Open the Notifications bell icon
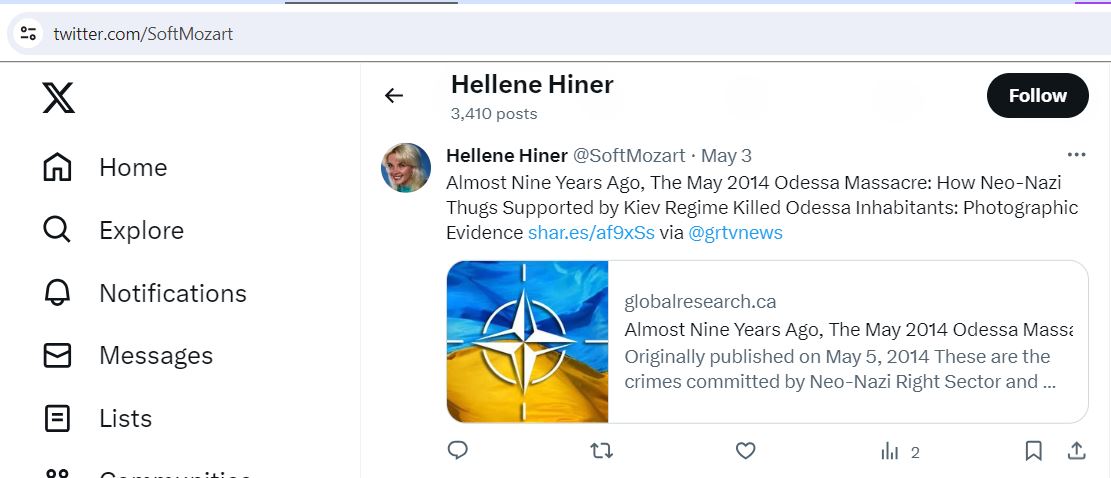1111x478 pixels. [x=57, y=292]
